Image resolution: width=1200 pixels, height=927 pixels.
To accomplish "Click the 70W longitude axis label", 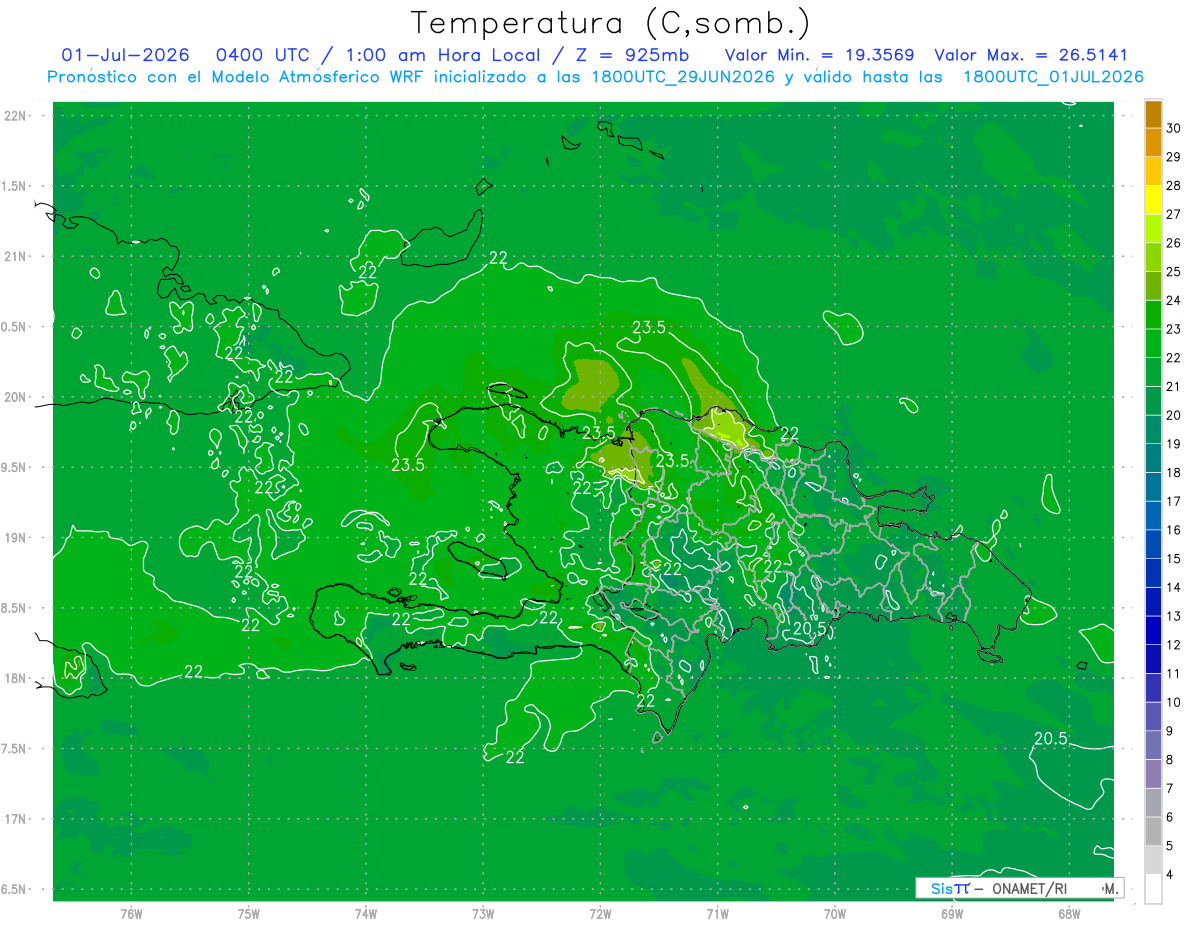I will coord(835,913).
